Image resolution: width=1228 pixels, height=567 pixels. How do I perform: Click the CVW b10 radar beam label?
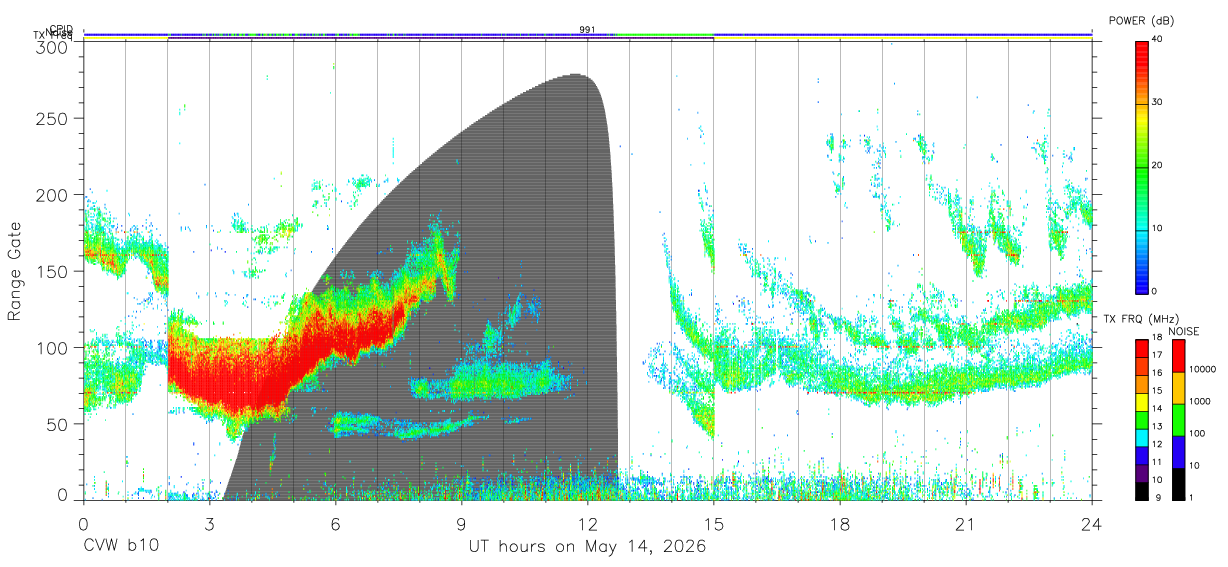click(120, 547)
